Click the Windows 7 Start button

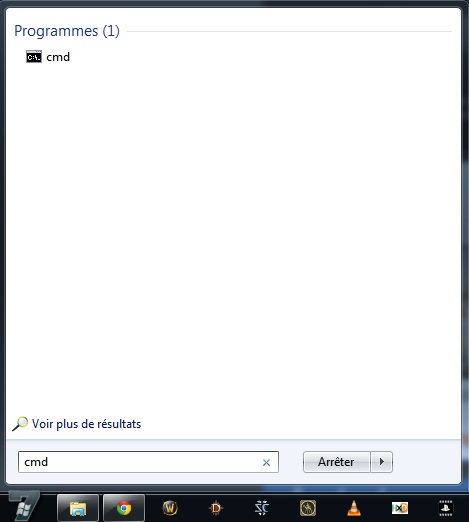pos(23,507)
